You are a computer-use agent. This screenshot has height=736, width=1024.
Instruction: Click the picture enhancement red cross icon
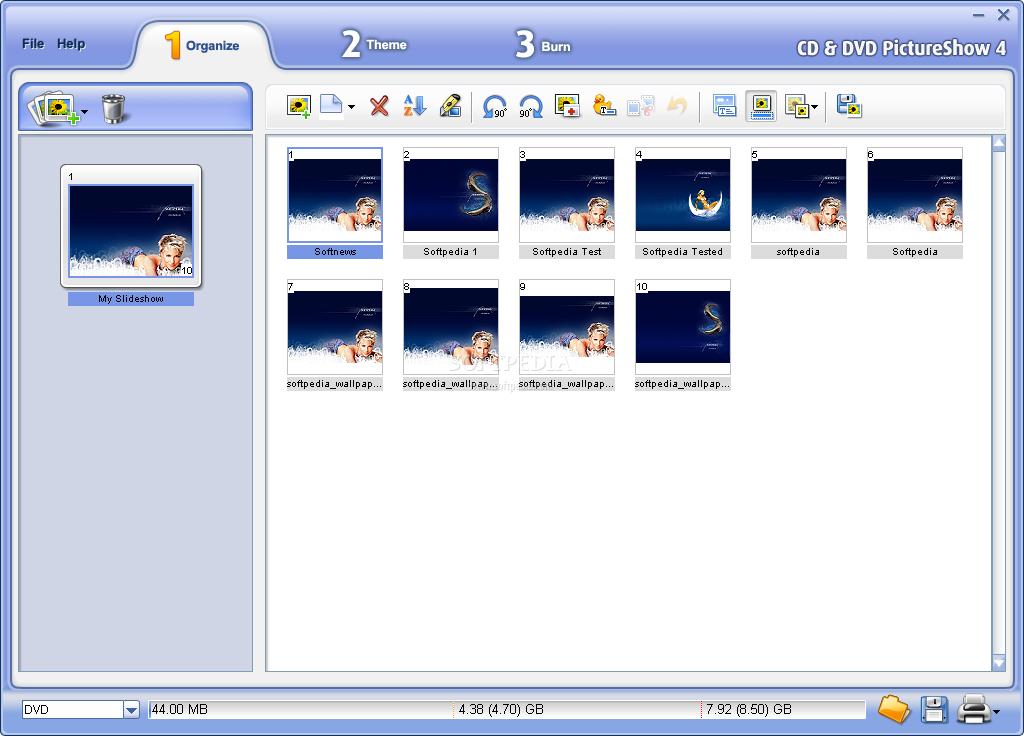pos(567,106)
